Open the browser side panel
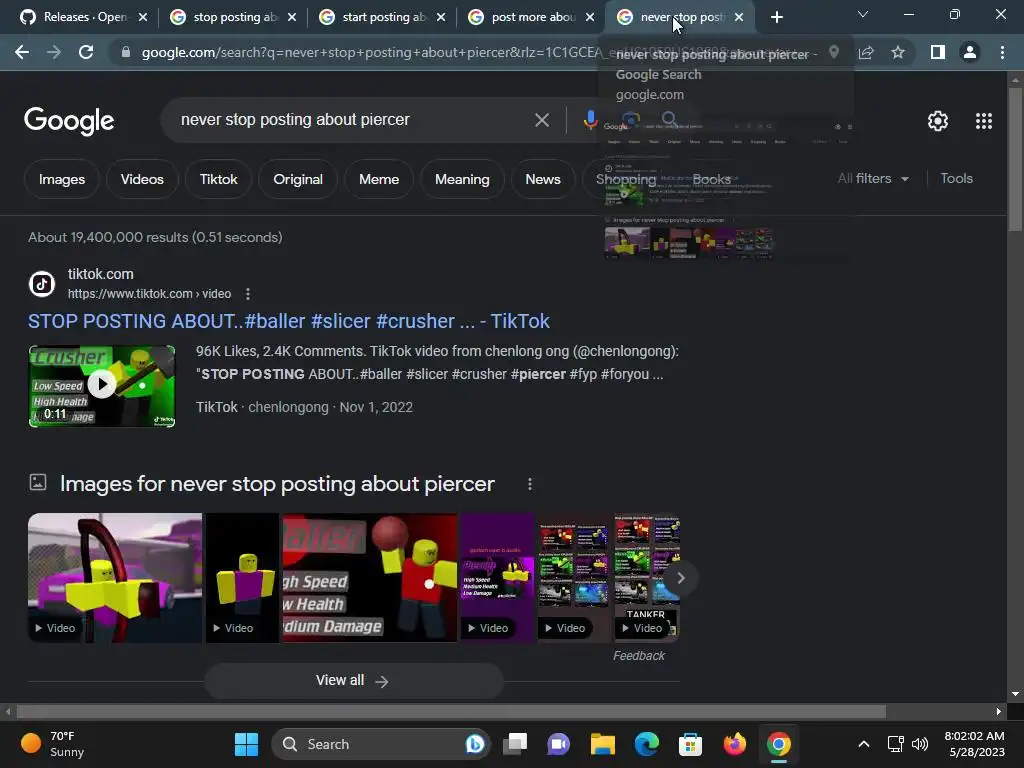This screenshot has height=768, width=1024. click(x=938, y=52)
